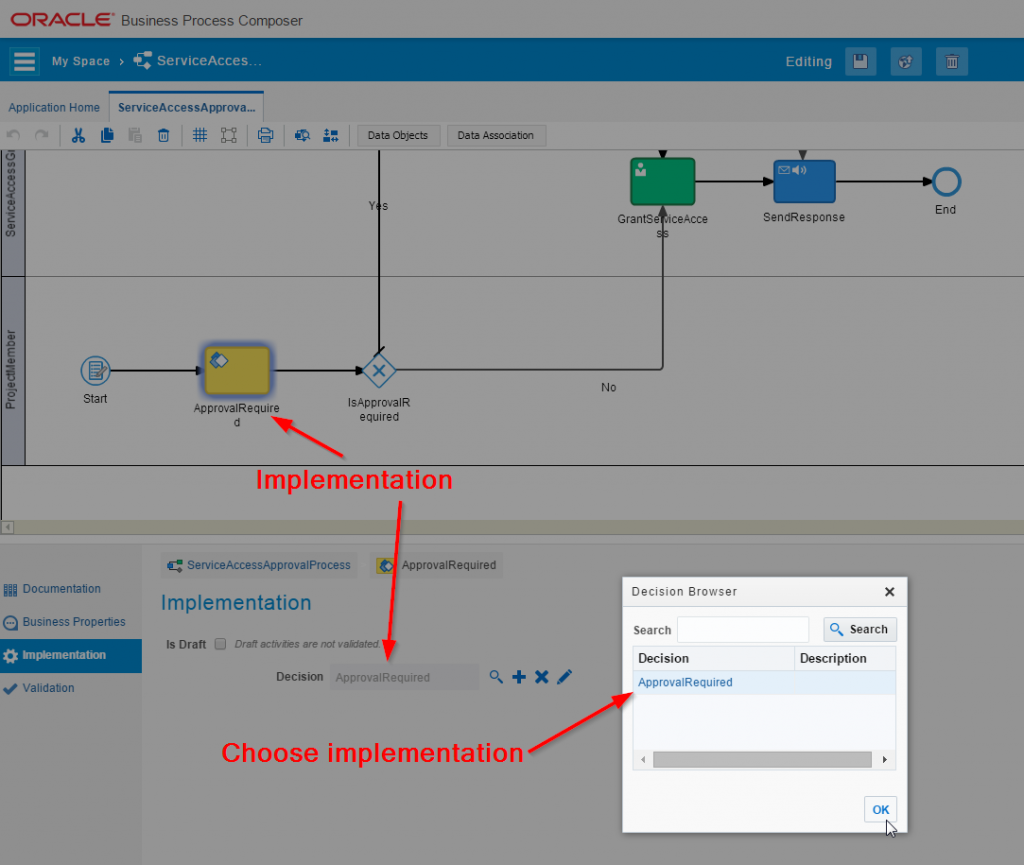Click the remove decision X icon
1024x865 pixels.
coord(541,677)
